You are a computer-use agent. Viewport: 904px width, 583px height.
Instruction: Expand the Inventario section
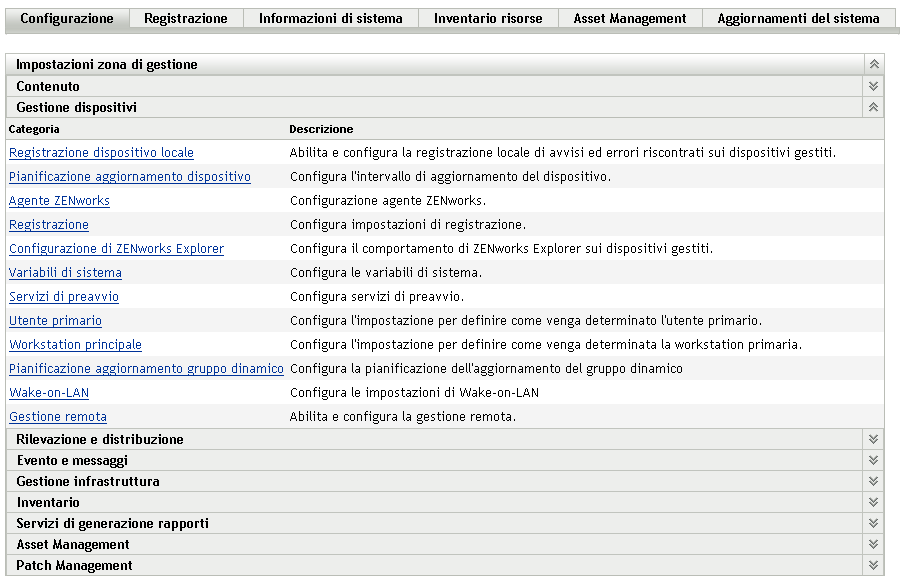tap(873, 502)
